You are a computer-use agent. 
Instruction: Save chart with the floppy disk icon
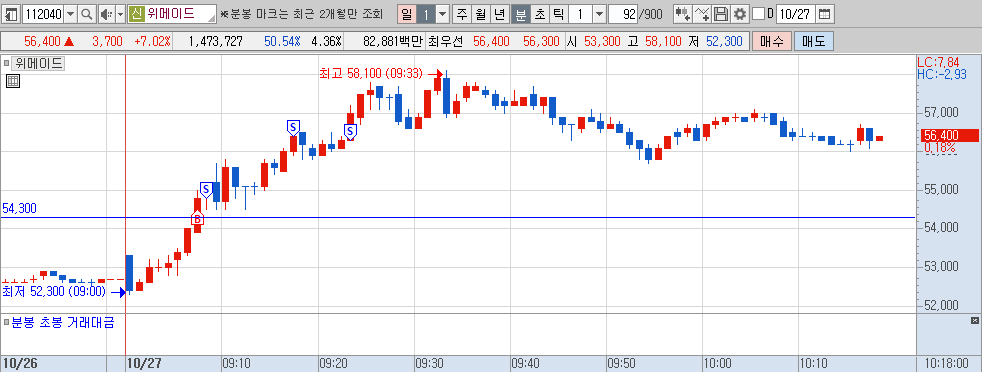721,13
